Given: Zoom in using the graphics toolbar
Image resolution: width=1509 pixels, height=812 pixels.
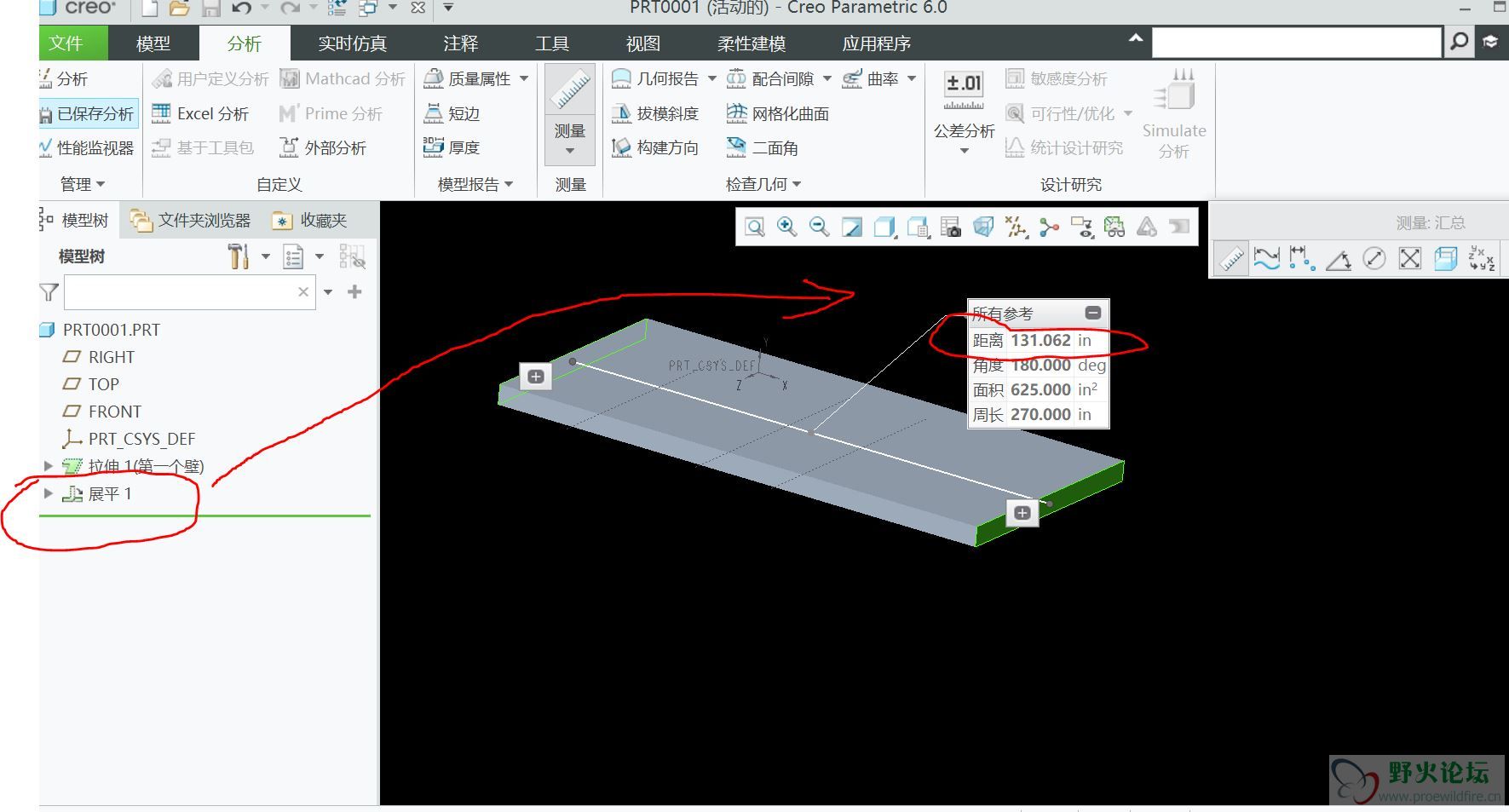Looking at the screenshot, I should (786, 227).
